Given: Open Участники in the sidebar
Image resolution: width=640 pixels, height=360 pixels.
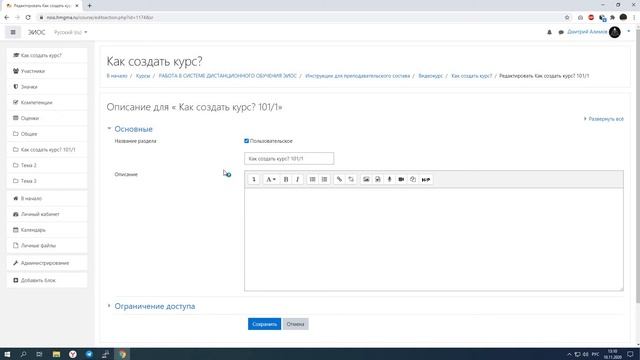Looking at the screenshot, I should [47, 71].
